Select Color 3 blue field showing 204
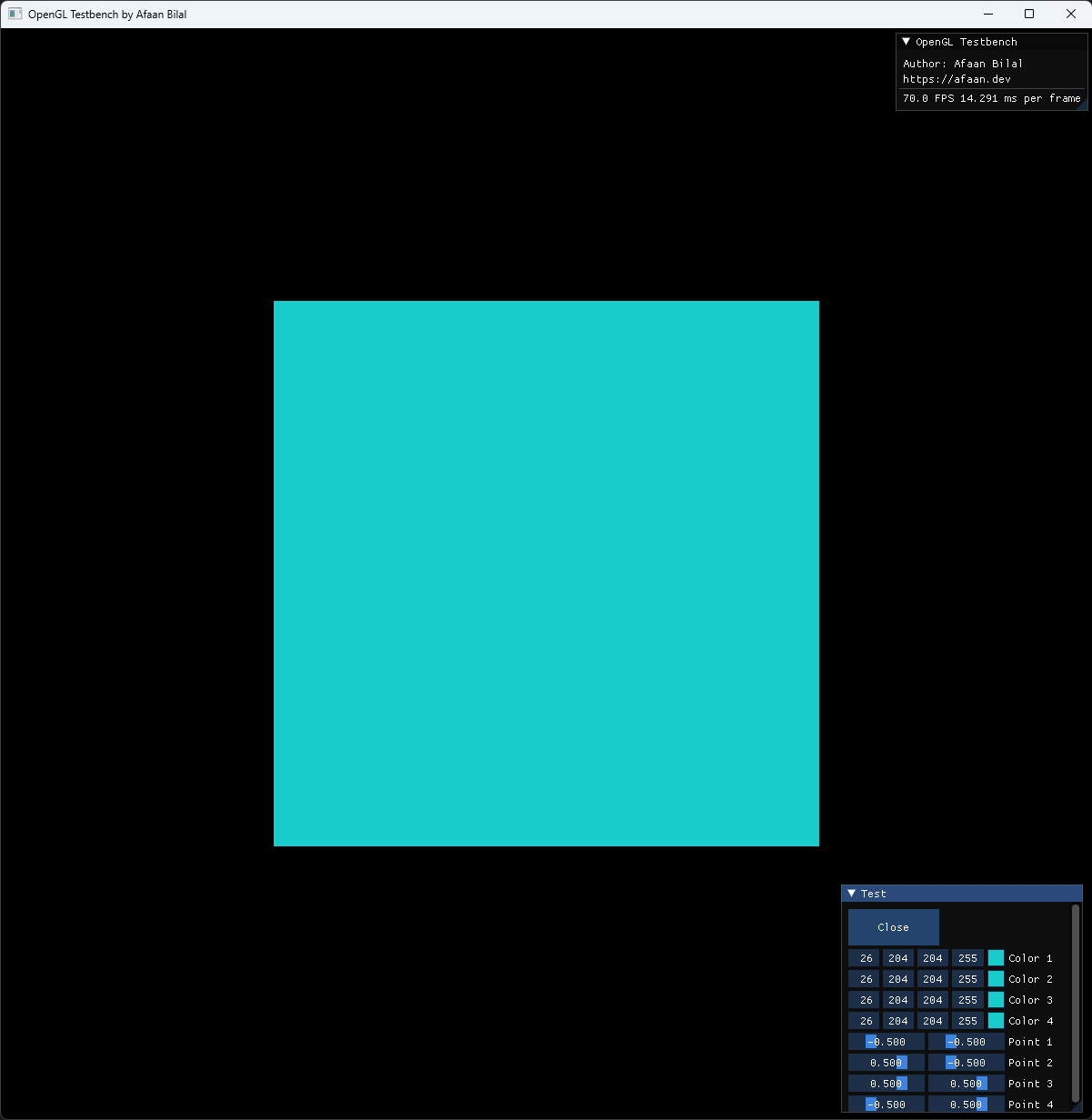The height and width of the screenshot is (1120, 1092). (933, 1000)
